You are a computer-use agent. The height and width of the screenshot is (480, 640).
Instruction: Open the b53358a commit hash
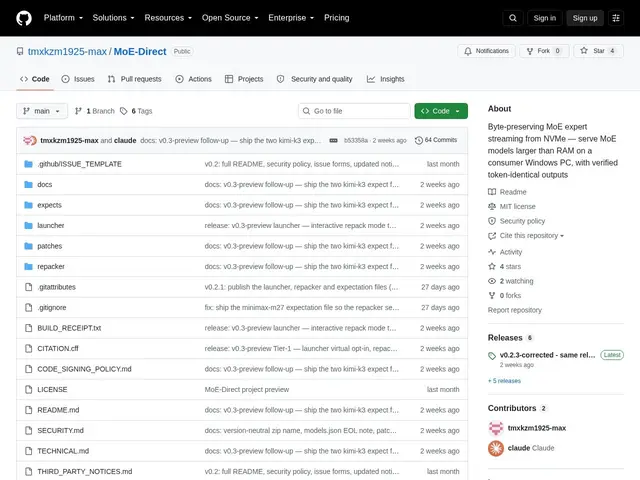tap(356, 140)
